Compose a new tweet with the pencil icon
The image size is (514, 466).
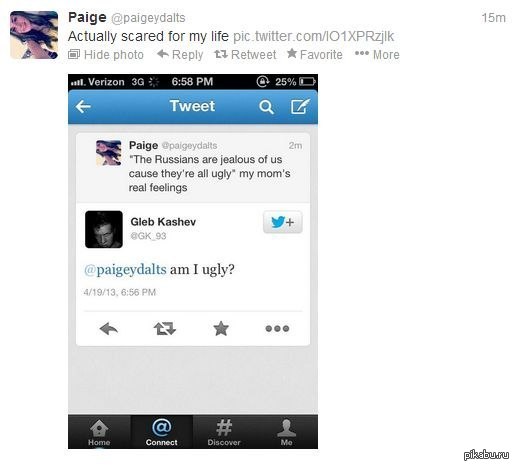tap(300, 106)
